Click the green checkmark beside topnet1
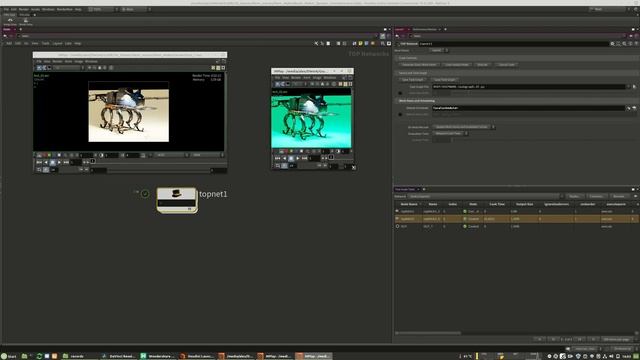 coord(145,194)
